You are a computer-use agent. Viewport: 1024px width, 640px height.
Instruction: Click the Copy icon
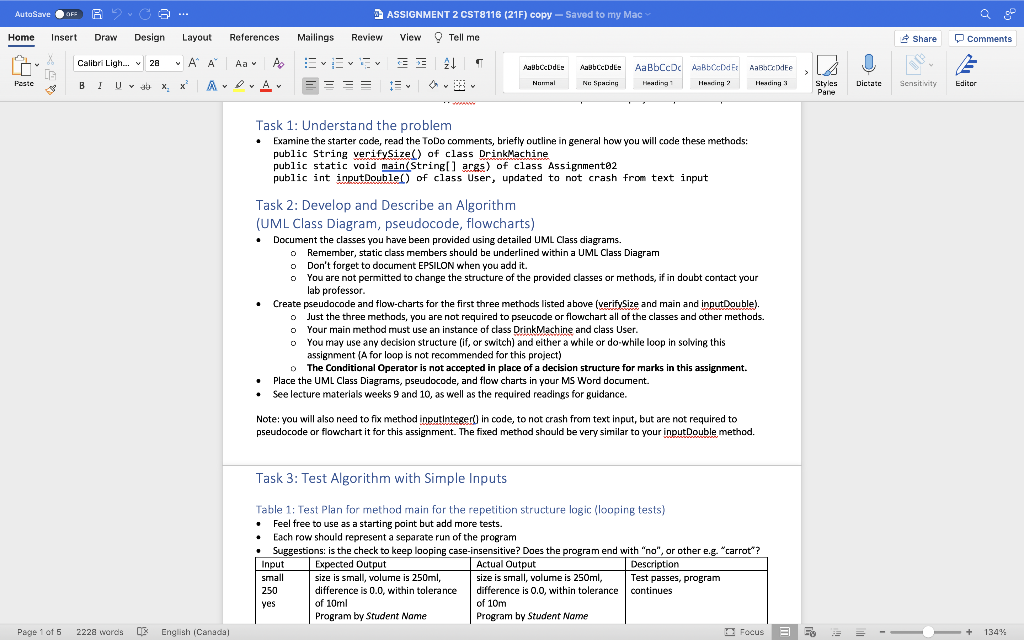pyautogui.click(x=51, y=74)
